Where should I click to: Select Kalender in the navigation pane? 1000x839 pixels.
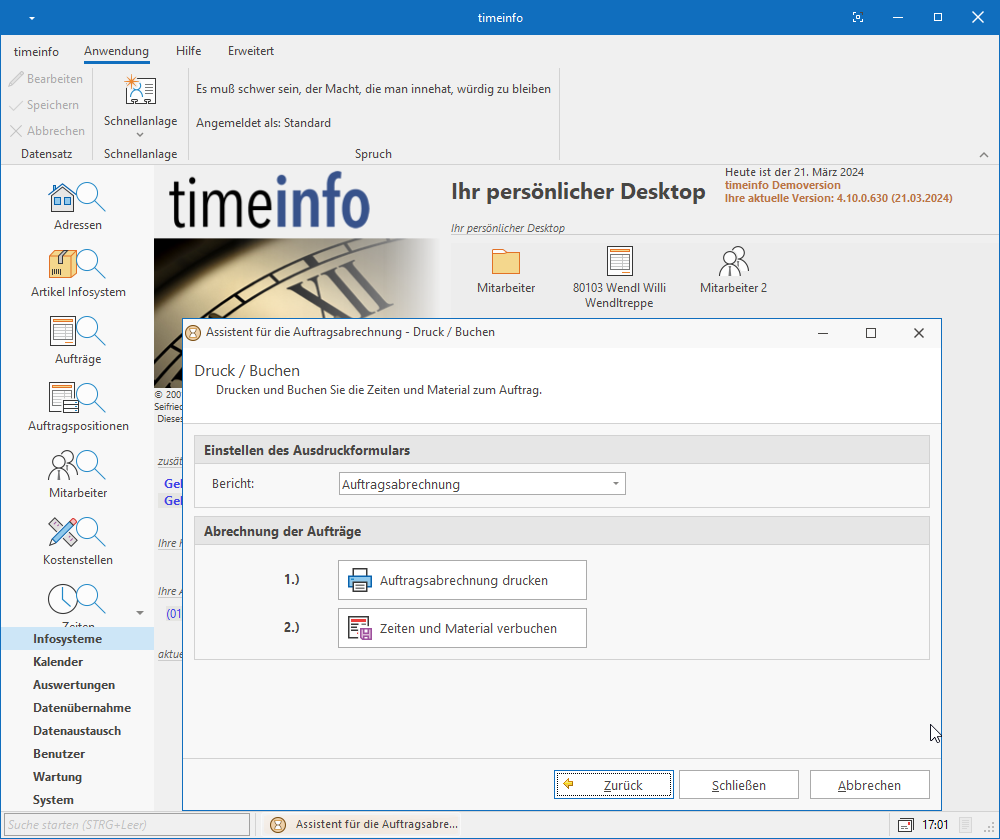(x=58, y=662)
